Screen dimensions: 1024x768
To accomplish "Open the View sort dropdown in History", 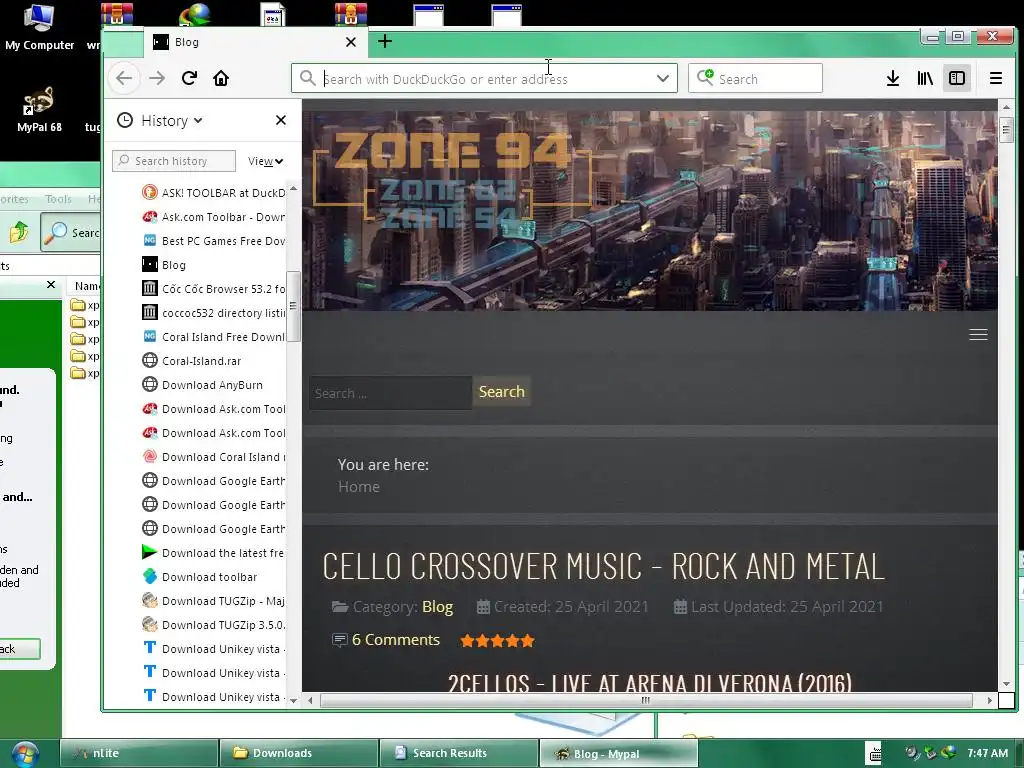I will coord(265,161).
